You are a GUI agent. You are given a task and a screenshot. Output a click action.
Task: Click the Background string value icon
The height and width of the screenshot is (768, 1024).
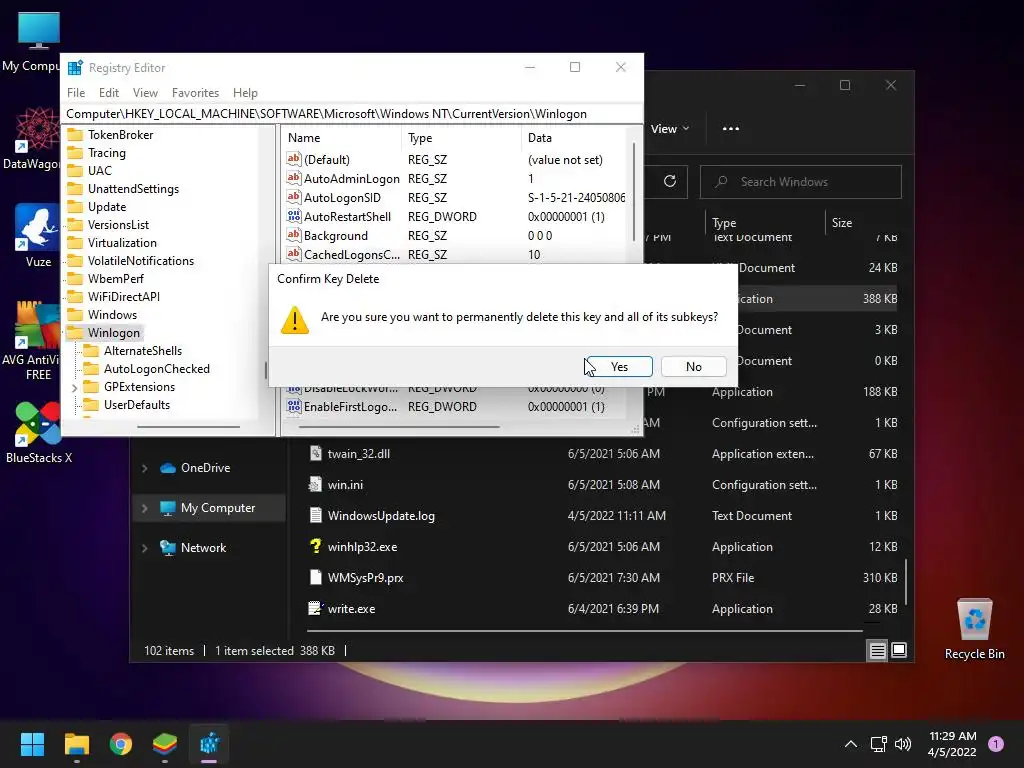(294, 235)
